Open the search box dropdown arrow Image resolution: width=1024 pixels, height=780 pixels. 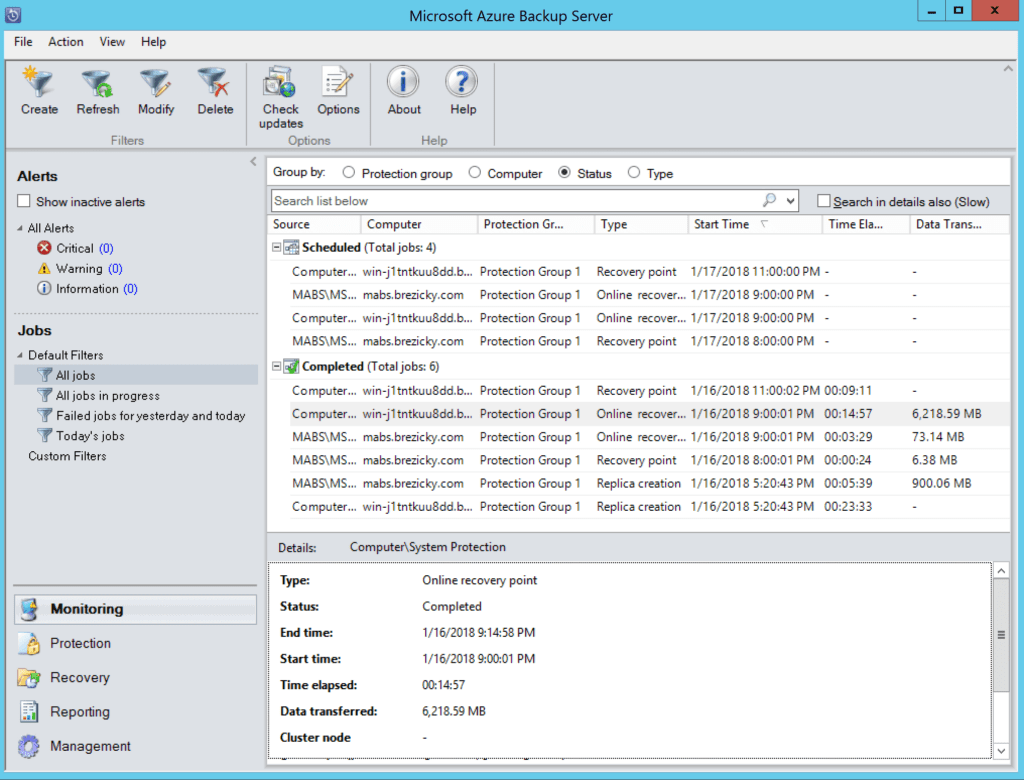pos(790,201)
